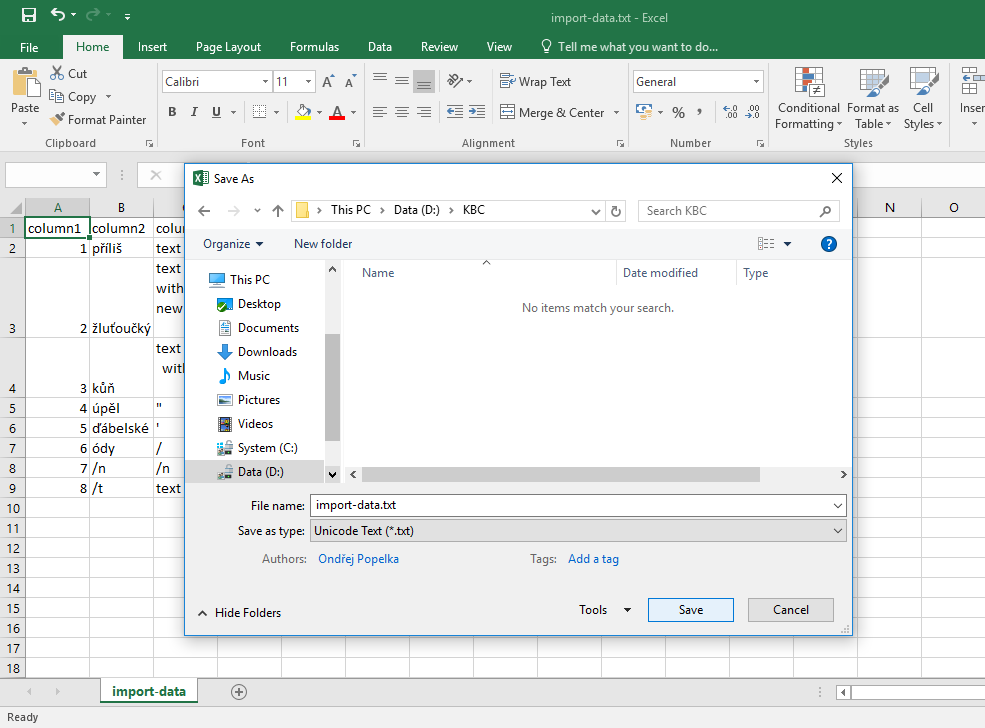Click the Orientation text angle icon
The height and width of the screenshot is (728, 985).
pos(455,80)
